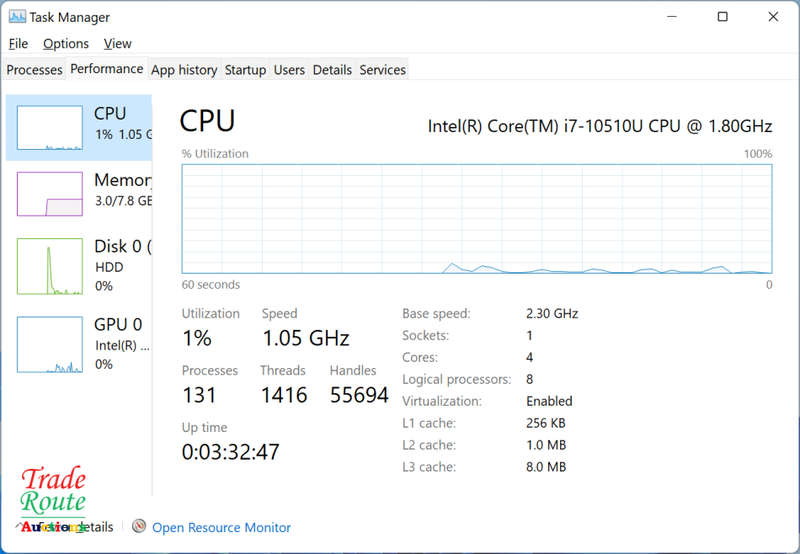Switch to the Users tab
The width and height of the screenshot is (800, 554).
point(289,69)
